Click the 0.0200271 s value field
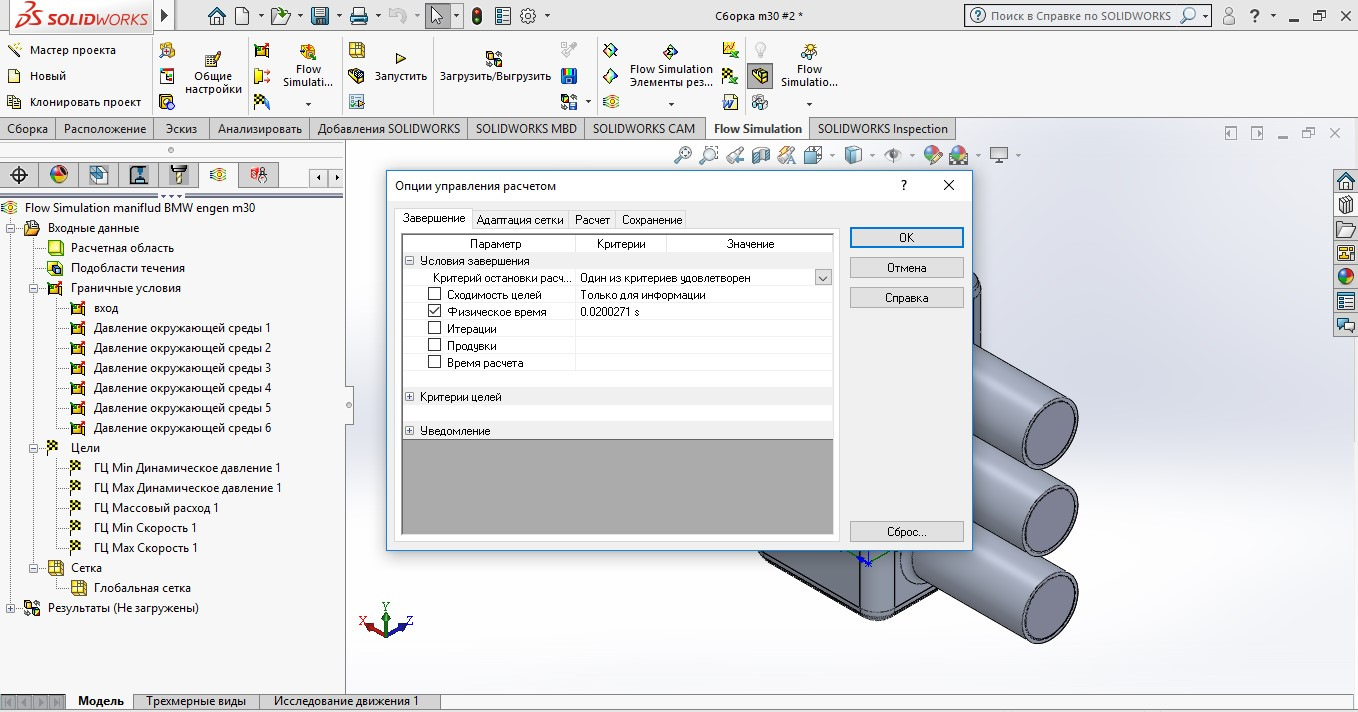This screenshot has height=712, width=1358. [705, 312]
